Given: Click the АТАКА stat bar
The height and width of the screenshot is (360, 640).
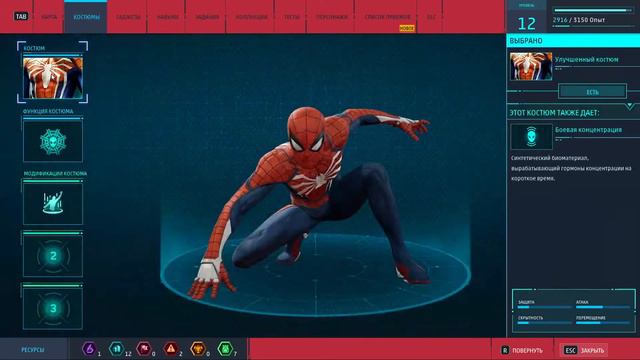Looking at the screenshot, I should pyautogui.click(x=603, y=307).
